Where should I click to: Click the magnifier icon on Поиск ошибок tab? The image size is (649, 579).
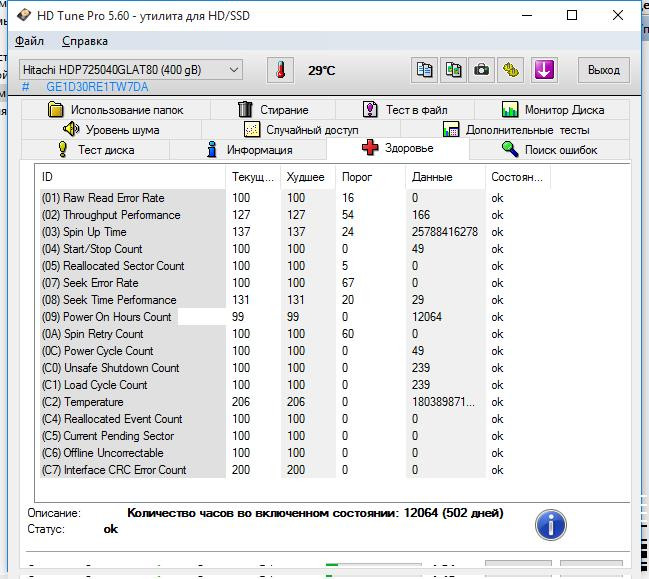click(510, 149)
